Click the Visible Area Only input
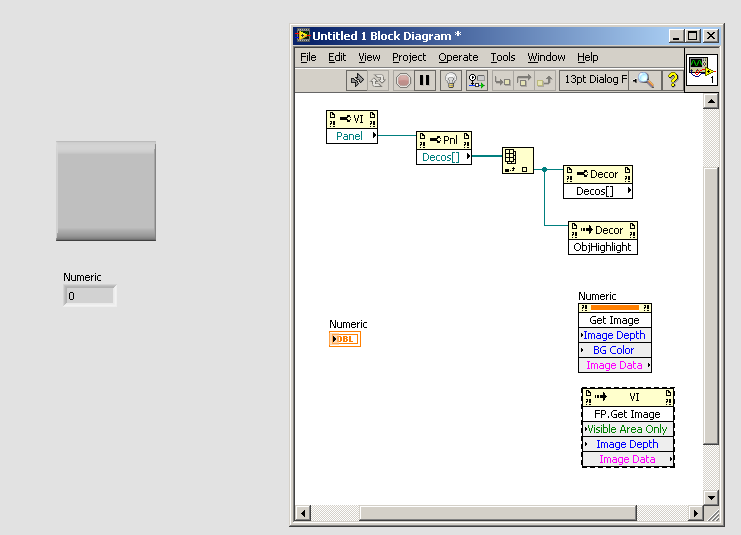741x535 pixels. (x=628, y=429)
